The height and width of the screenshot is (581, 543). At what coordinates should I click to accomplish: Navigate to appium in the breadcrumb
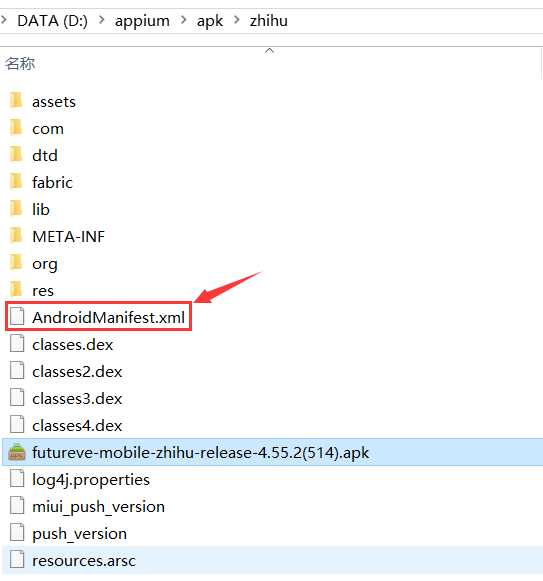142,21
